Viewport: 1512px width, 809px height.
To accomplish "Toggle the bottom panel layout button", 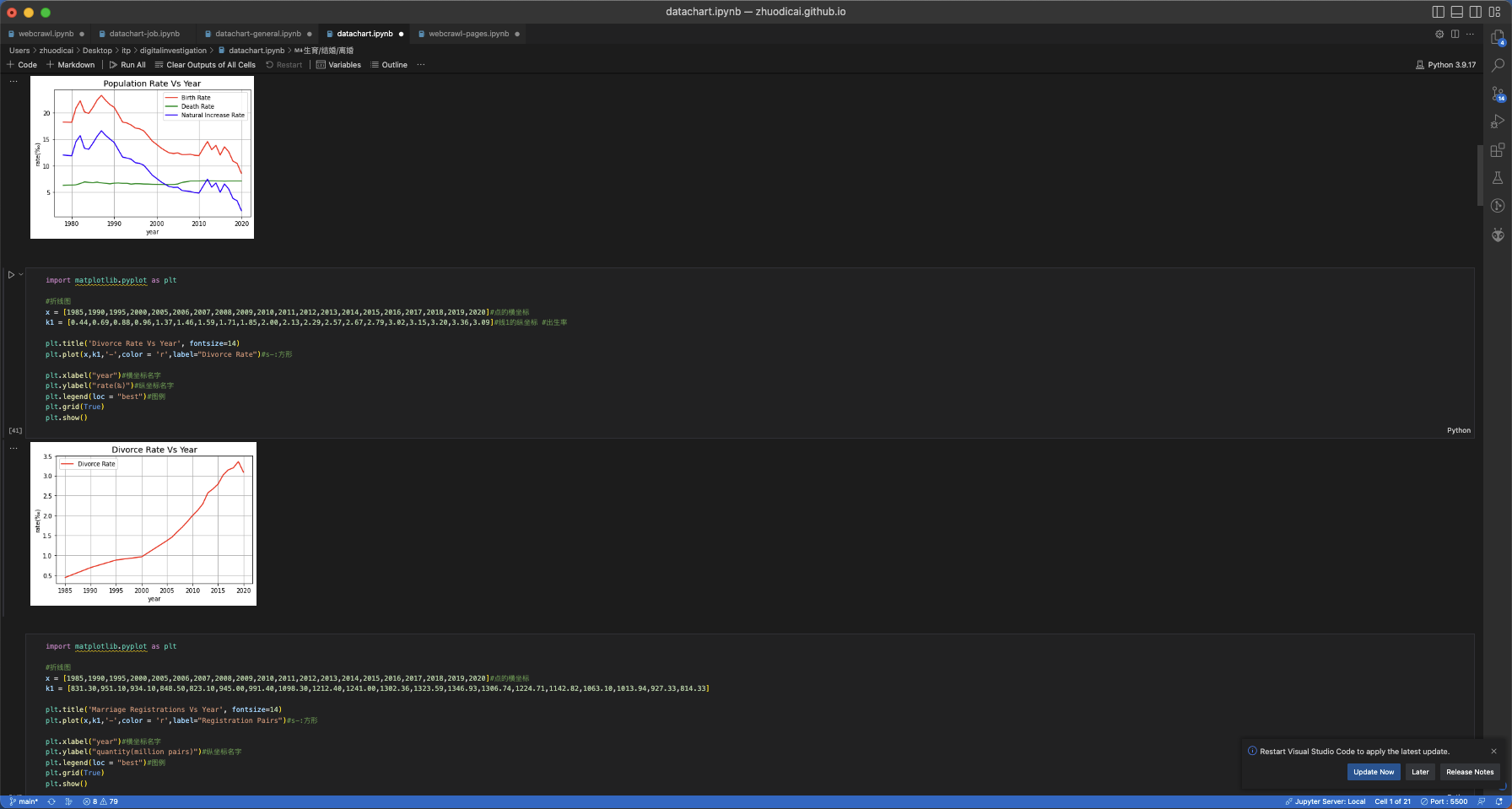I will click(1457, 12).
